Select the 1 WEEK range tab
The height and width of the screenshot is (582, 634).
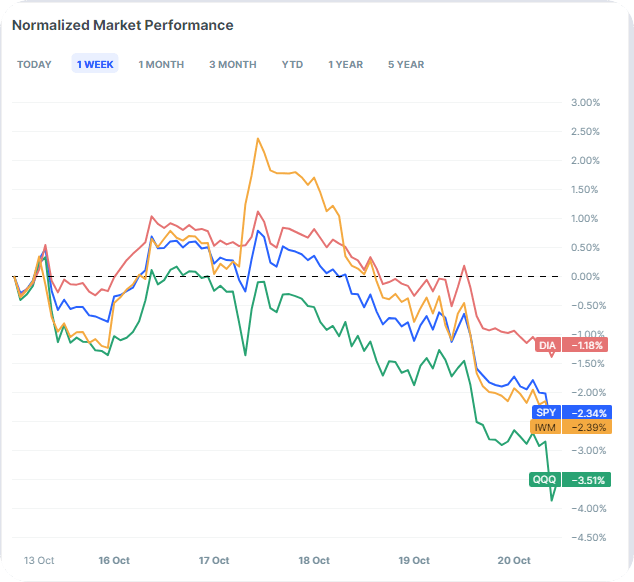95,64
